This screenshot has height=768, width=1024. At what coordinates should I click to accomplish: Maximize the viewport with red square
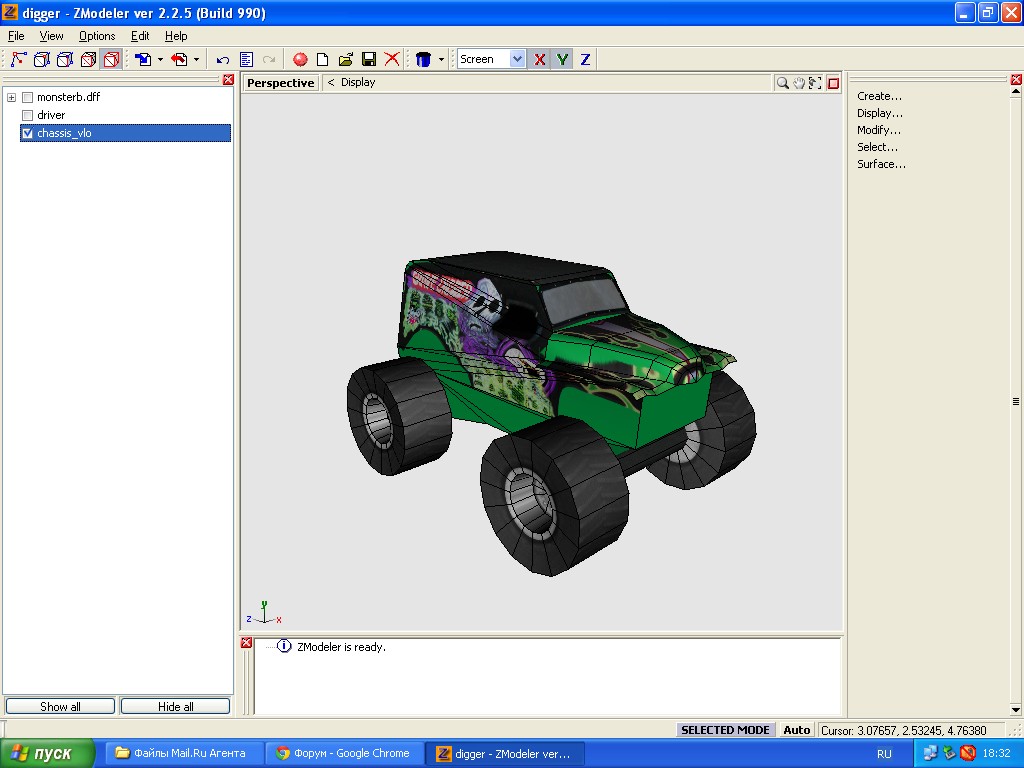pyautogui.click(x=833, y=83)
